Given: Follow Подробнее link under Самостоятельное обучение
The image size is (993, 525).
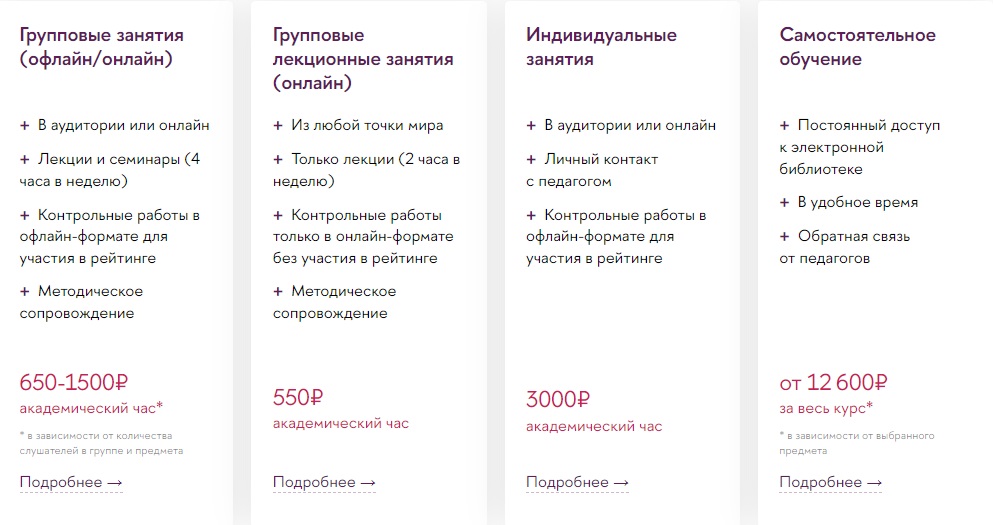Looking at the screenshot, I should click(830, 483).
